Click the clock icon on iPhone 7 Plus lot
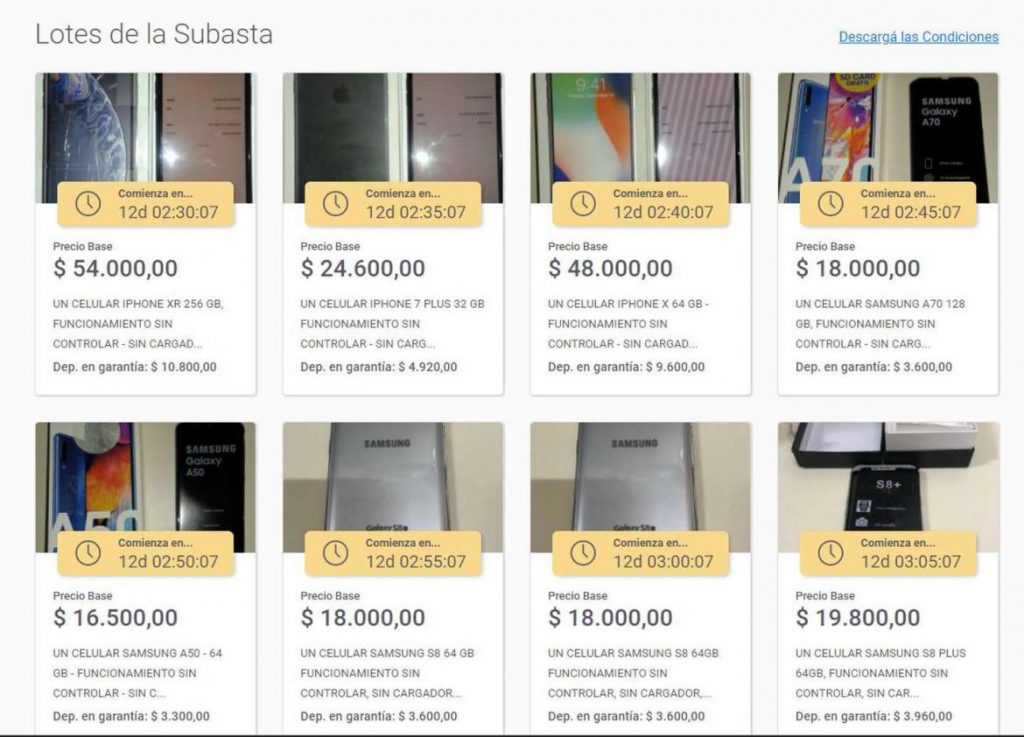 [x=335, y=204]
